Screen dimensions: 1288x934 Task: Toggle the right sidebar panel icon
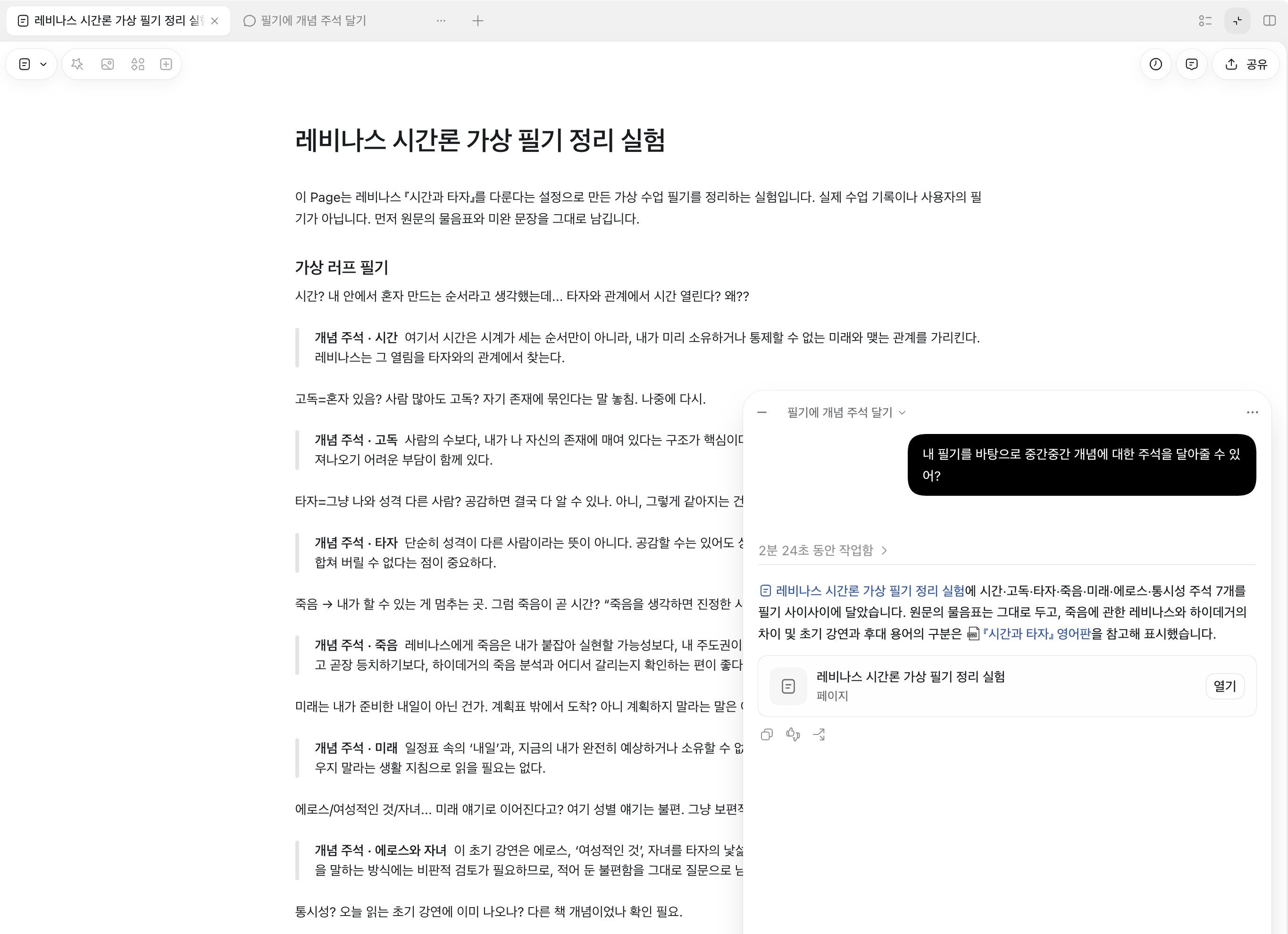1269,21
